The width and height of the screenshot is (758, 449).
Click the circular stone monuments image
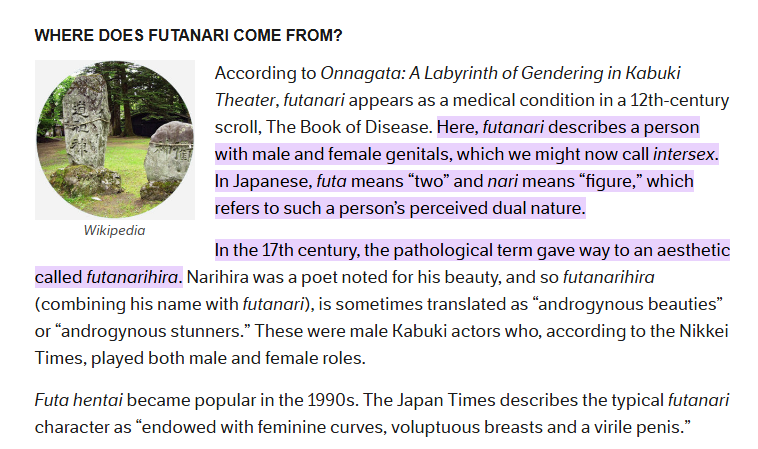pyautogui.click(x=115, y=140)
